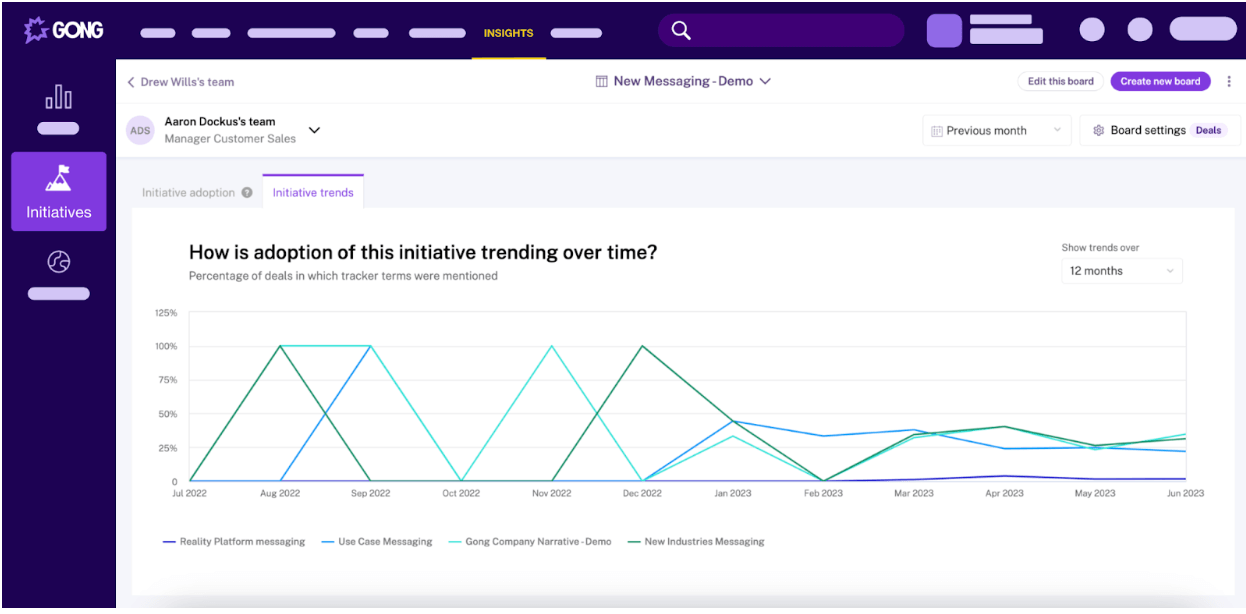Screen dimensions: 1246x614
Task: Open Board settings
Action: 1160,130
